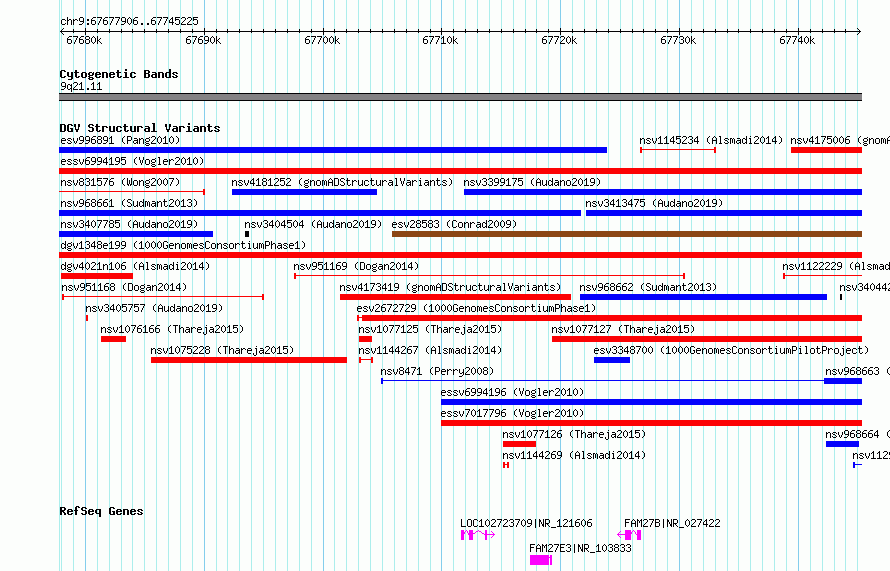The height and width of the screenshot is (571, 890).
Task: Select nsv1144267 (Alsmadi2014) label
Action: (x=430, y=350)
